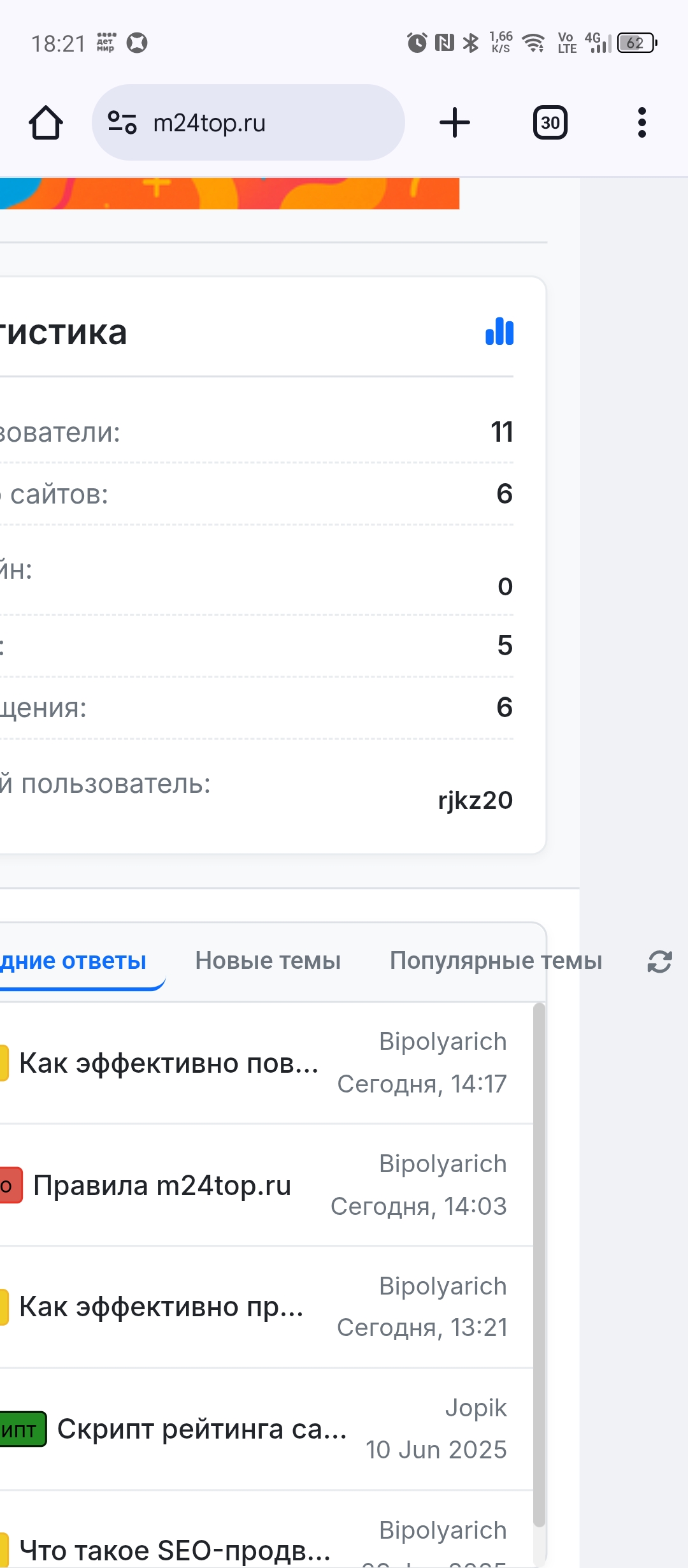Open site settings icon in address bar
Viewport: 688px width, 1568px height.
point(122,122)
